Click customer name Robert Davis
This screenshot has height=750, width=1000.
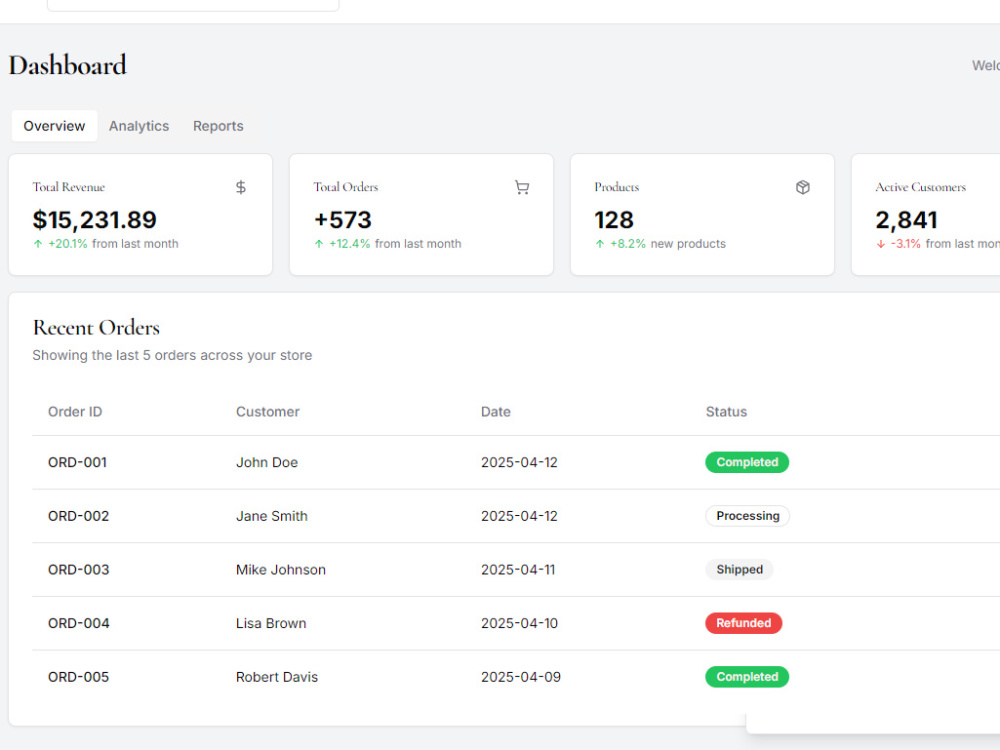(x=277, y=676)
